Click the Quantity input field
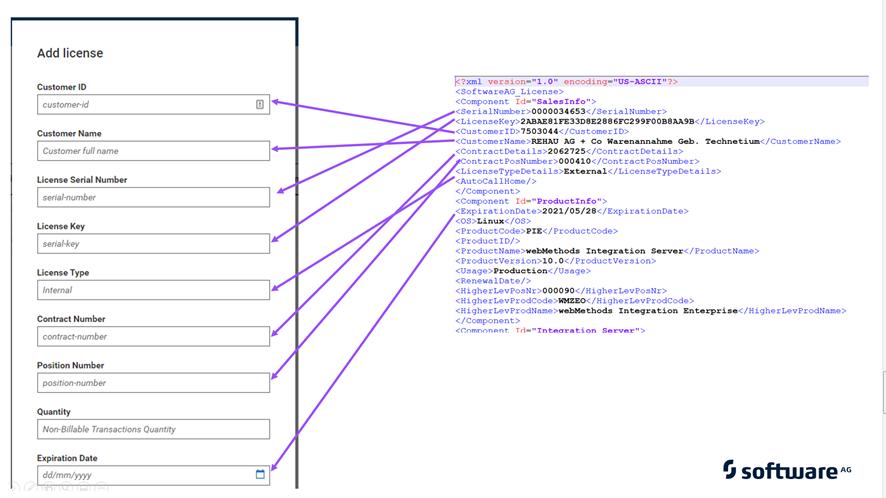The image size is (886, 498). pyautogui.click(x=153, y=429)
